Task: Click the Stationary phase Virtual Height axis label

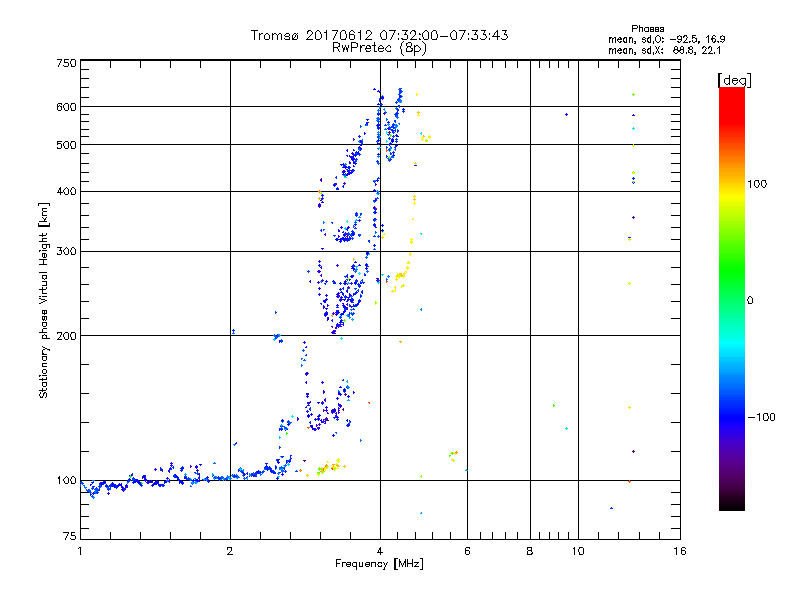Action: click(x=44, y=300)
